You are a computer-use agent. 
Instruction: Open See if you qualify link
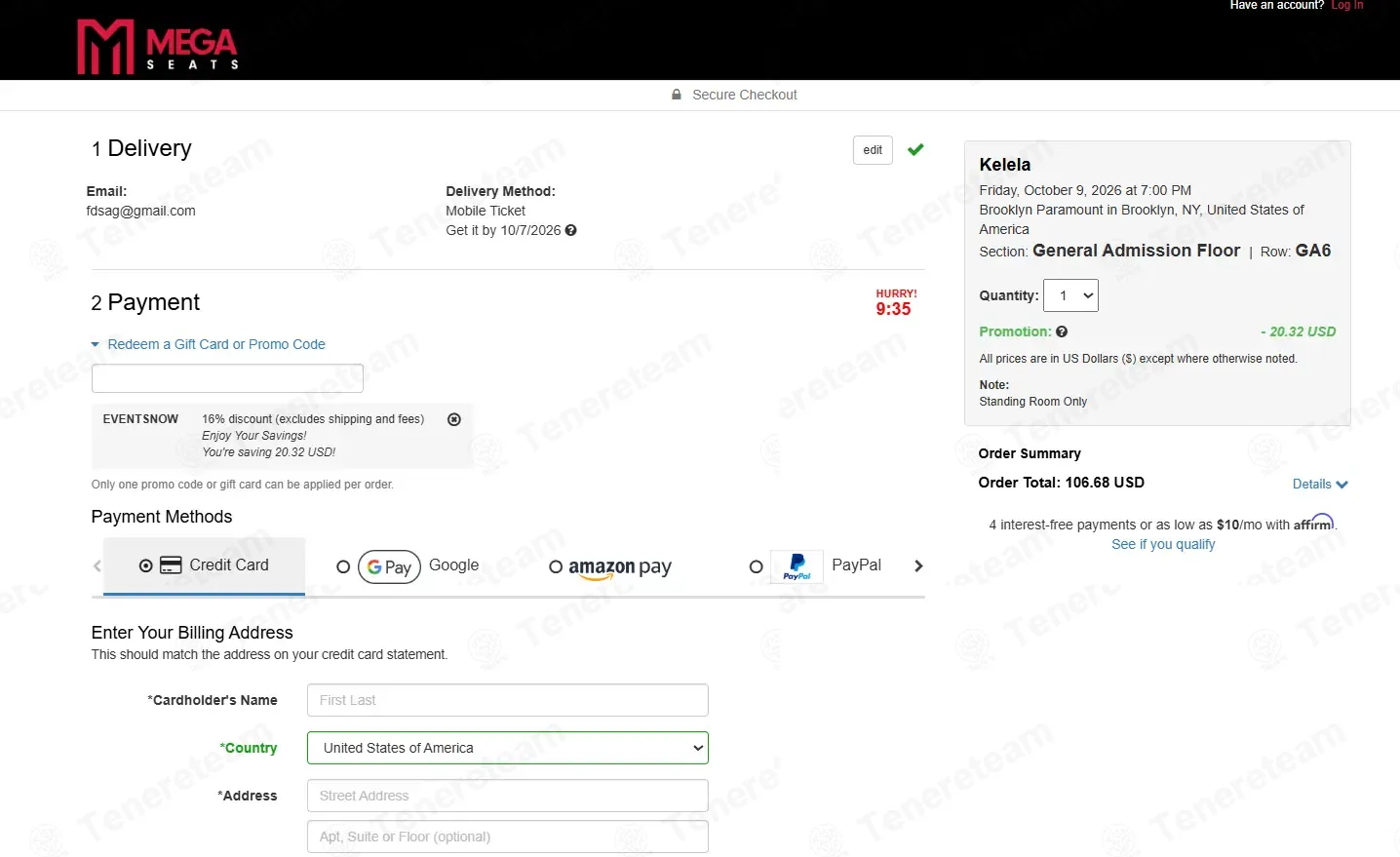[x=1163, y=544]
